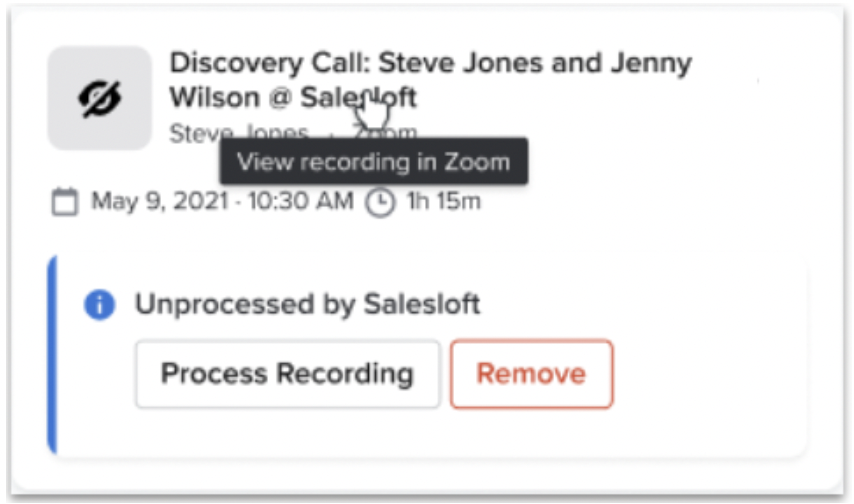Image resolution: width=854 pixels, height=504 pixels.
Task: Click the blue info circle icon
Action: [x=99, y=304]
